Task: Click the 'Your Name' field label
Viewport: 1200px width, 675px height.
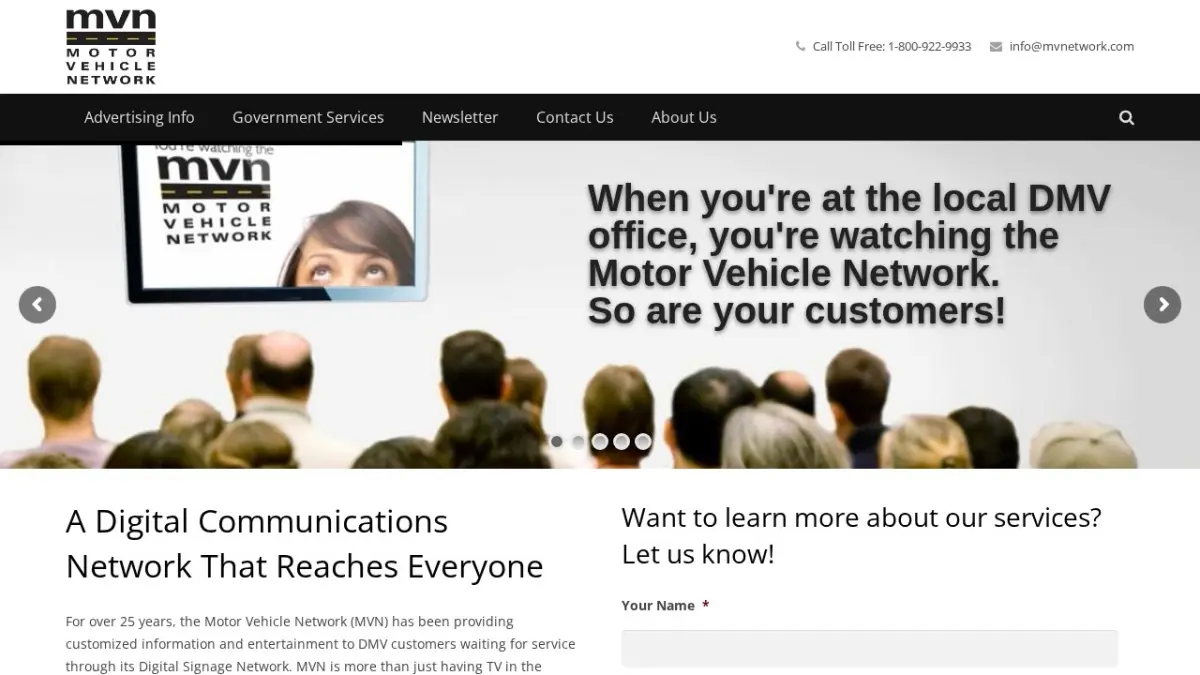Action: coord(658,605)
